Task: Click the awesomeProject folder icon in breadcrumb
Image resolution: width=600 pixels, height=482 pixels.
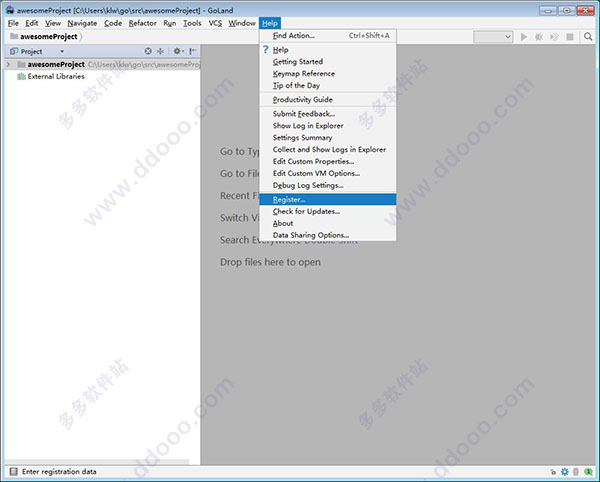Action: click(x=14, y=36)
